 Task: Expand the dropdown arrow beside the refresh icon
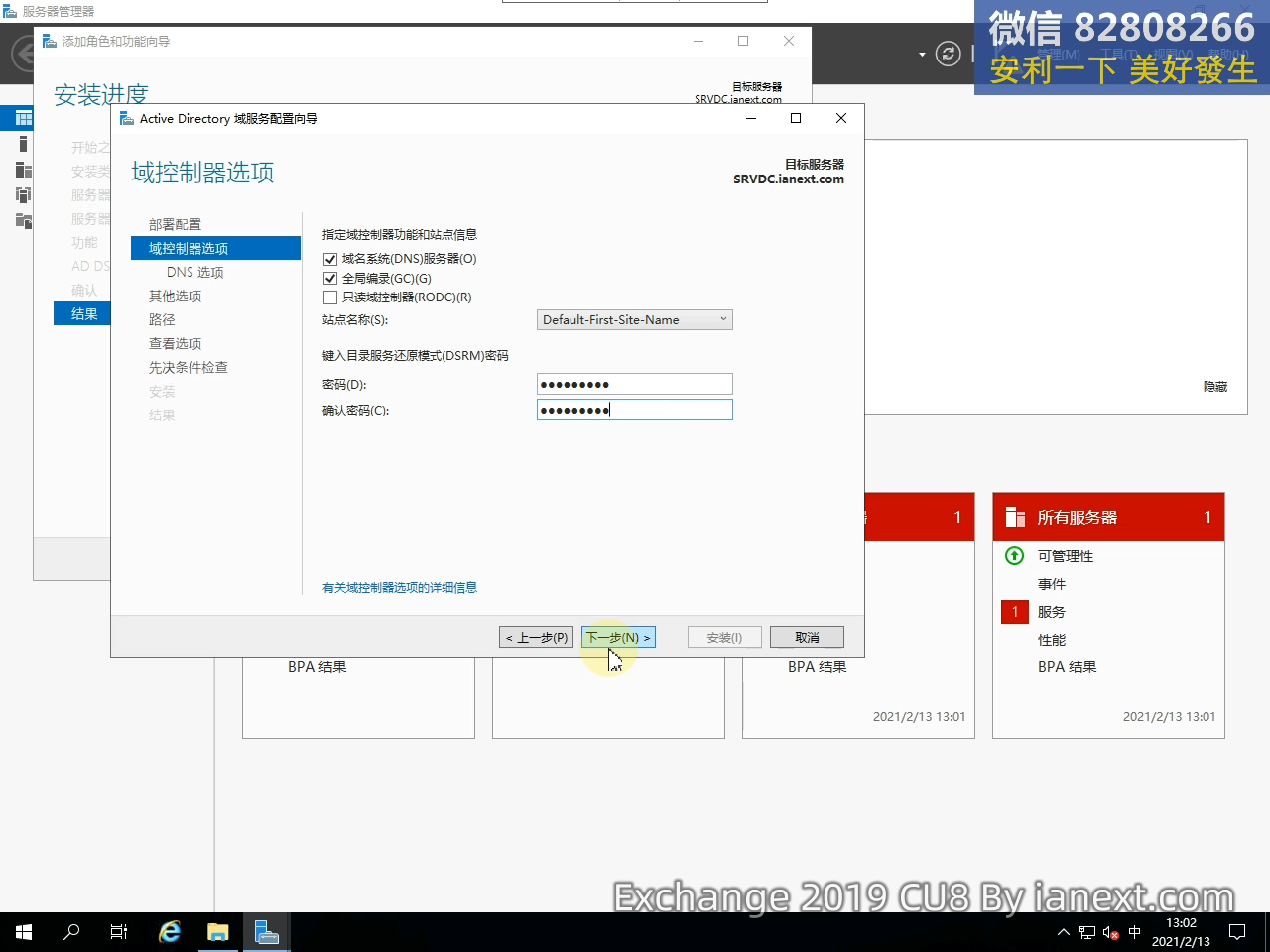[x=922, y=54]
